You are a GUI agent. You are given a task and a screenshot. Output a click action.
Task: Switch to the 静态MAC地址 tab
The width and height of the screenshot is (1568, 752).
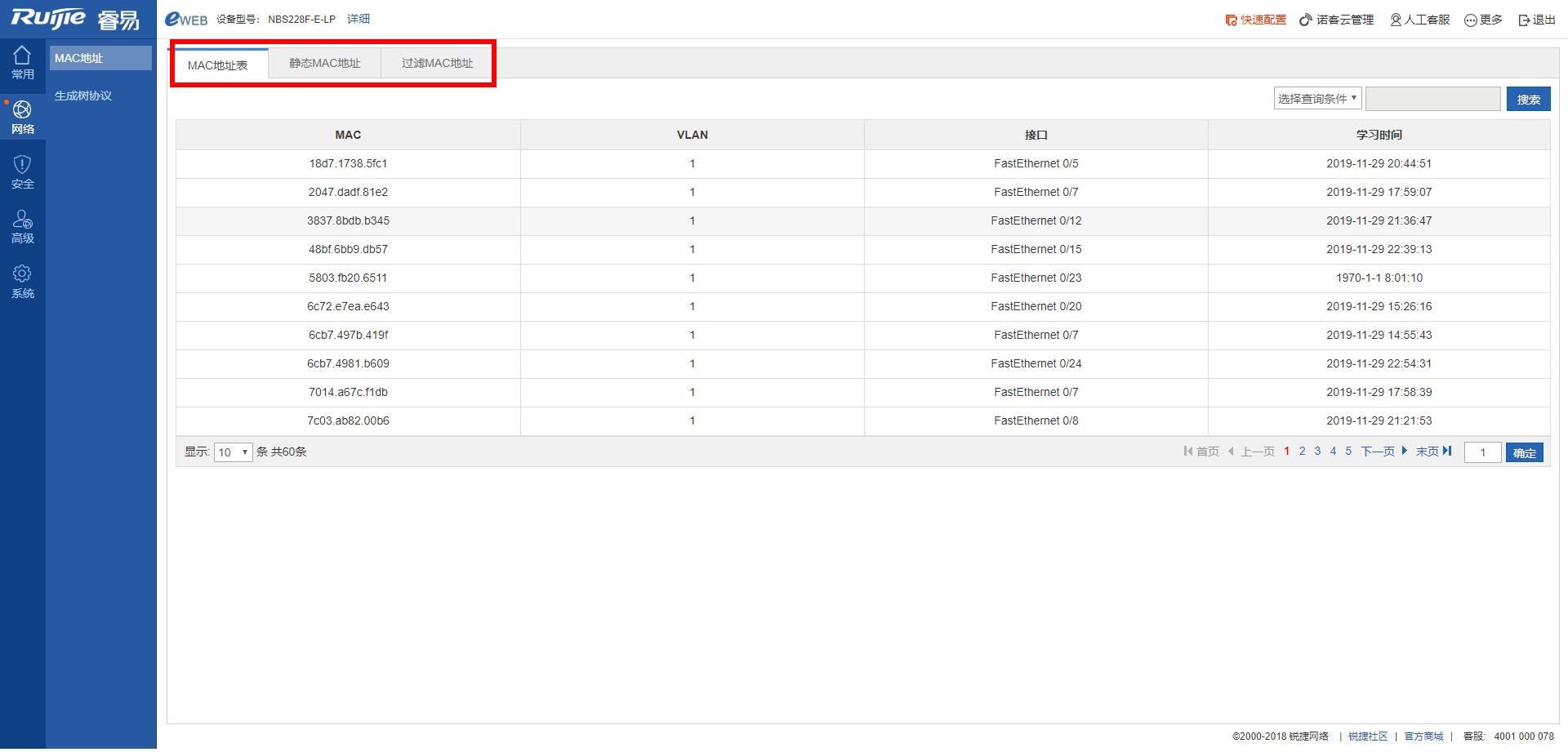(x=324, y=64)
